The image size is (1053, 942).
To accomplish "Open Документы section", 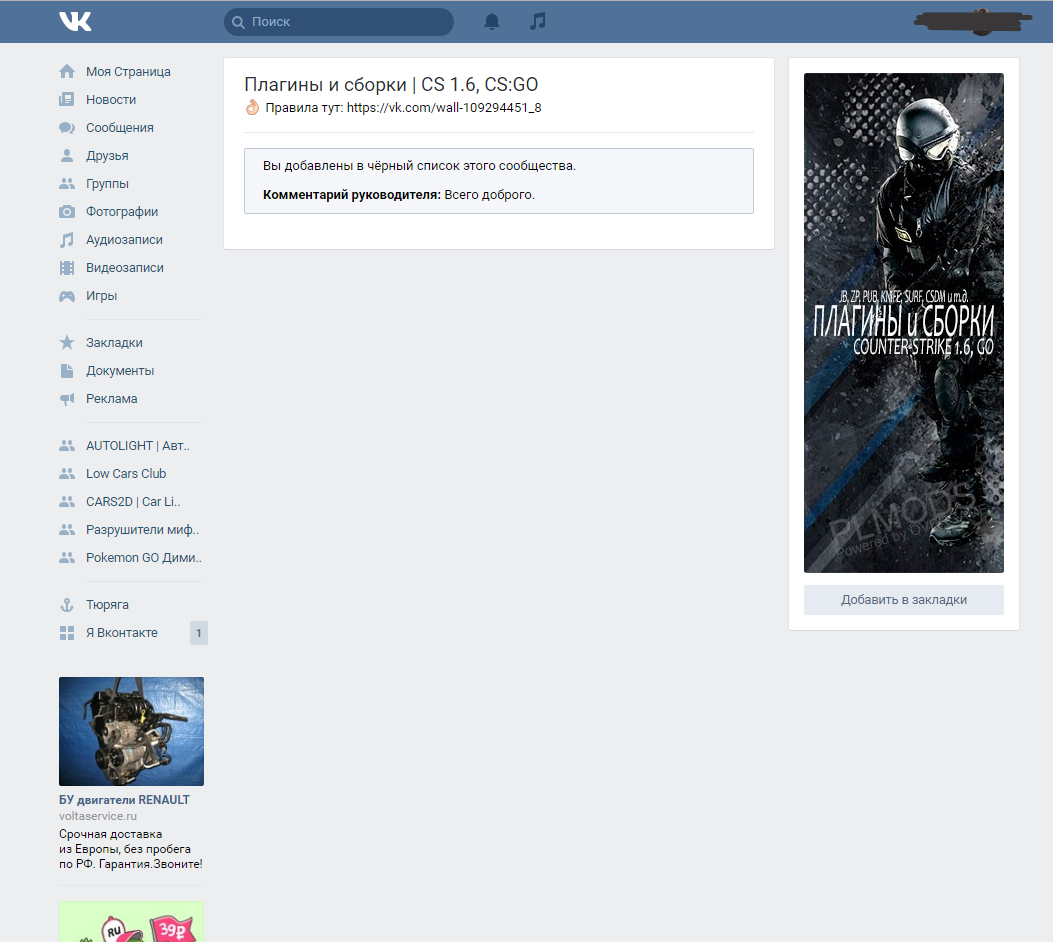I will (x=120, y=371).
